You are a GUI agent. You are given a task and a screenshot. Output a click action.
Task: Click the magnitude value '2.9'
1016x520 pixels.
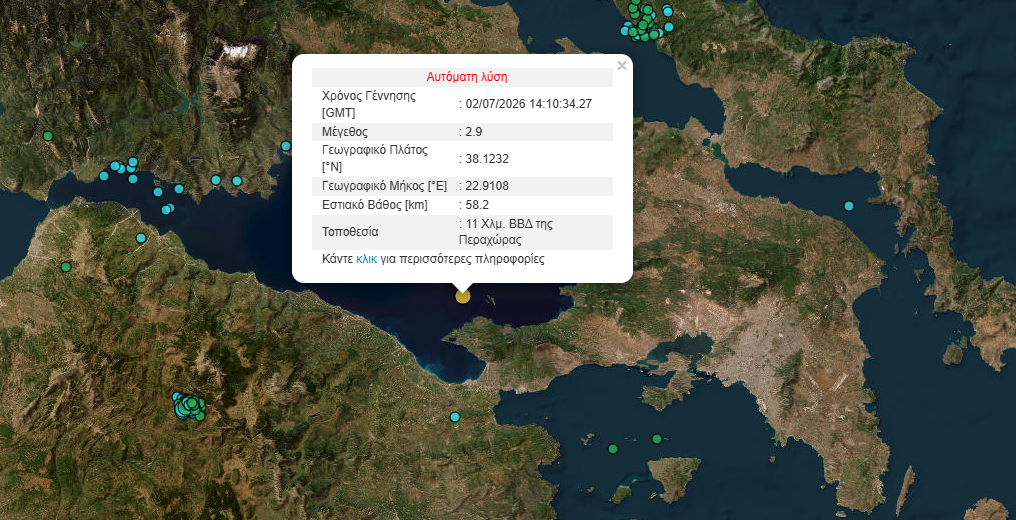[474, 132]
